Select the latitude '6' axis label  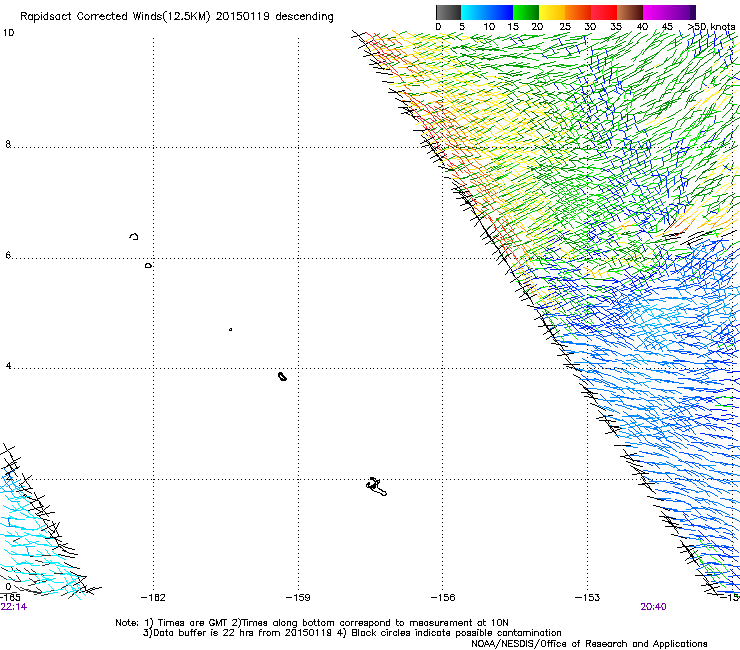8,255
